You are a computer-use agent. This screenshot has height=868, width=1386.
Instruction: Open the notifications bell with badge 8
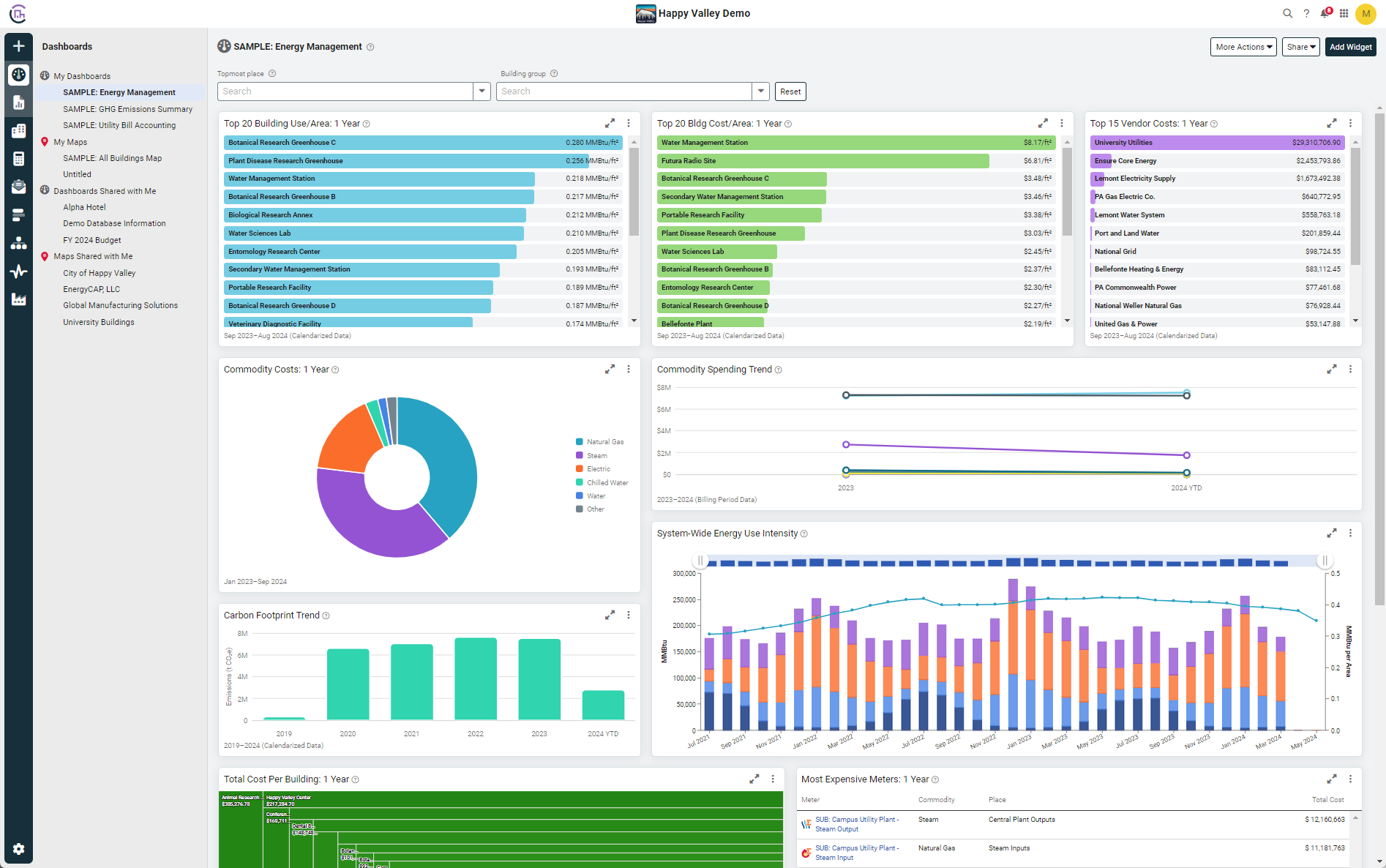click(x=1325, y=13)
